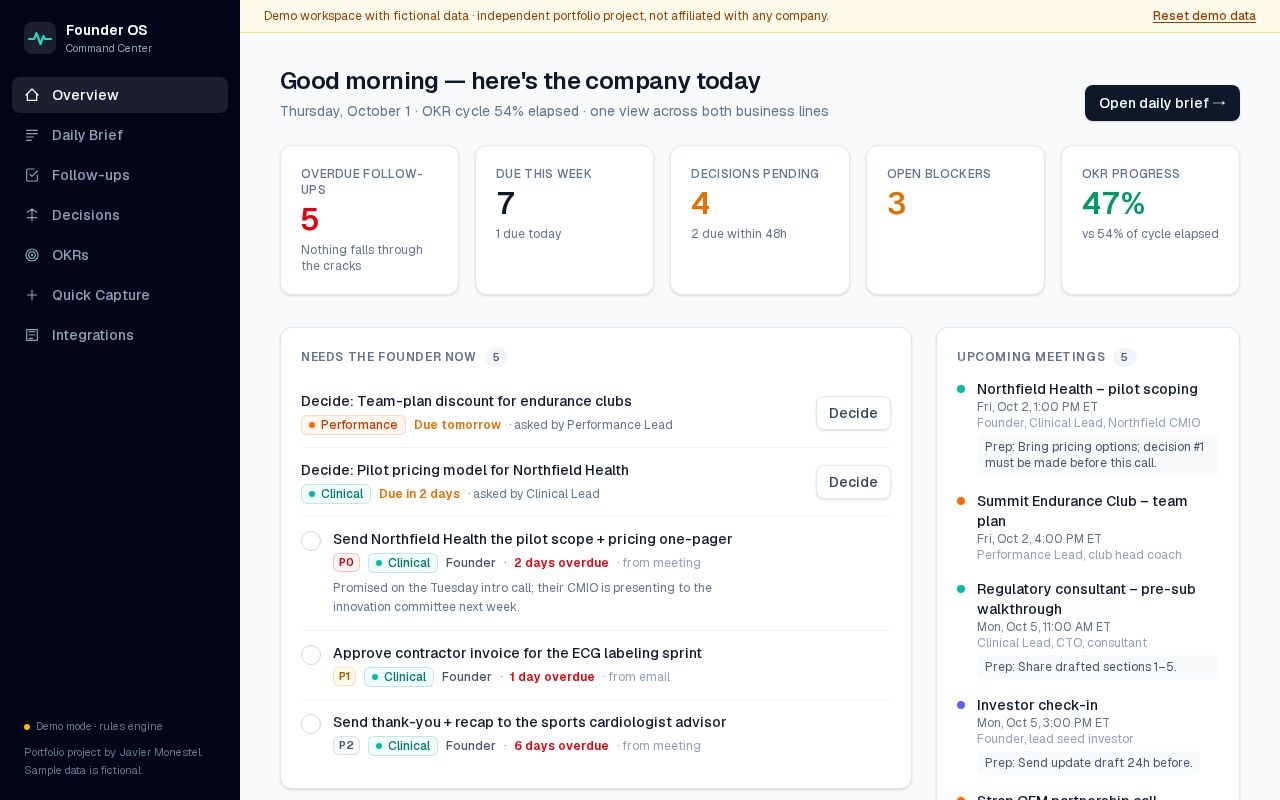The height and width of the screenshot is (800, 1280).
Task: Open Regulatory consultant pre-sub walkthrough meeting
Action: click(1086, 599)
